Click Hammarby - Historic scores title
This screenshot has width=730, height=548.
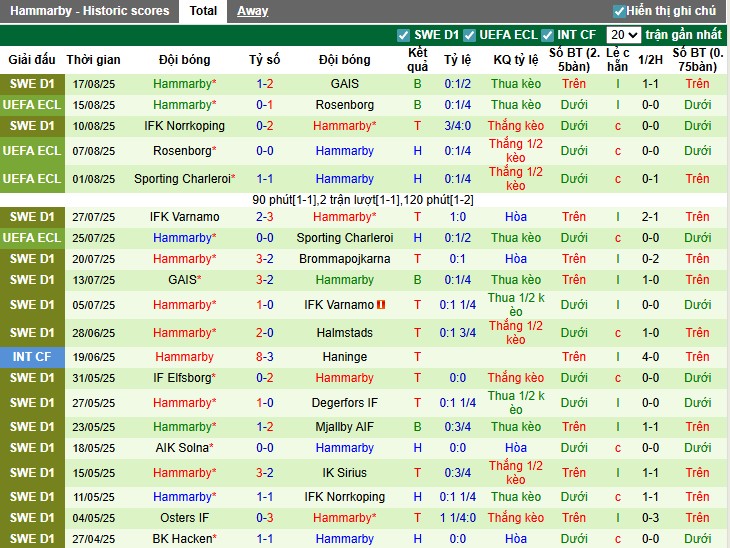pos(89,11)
